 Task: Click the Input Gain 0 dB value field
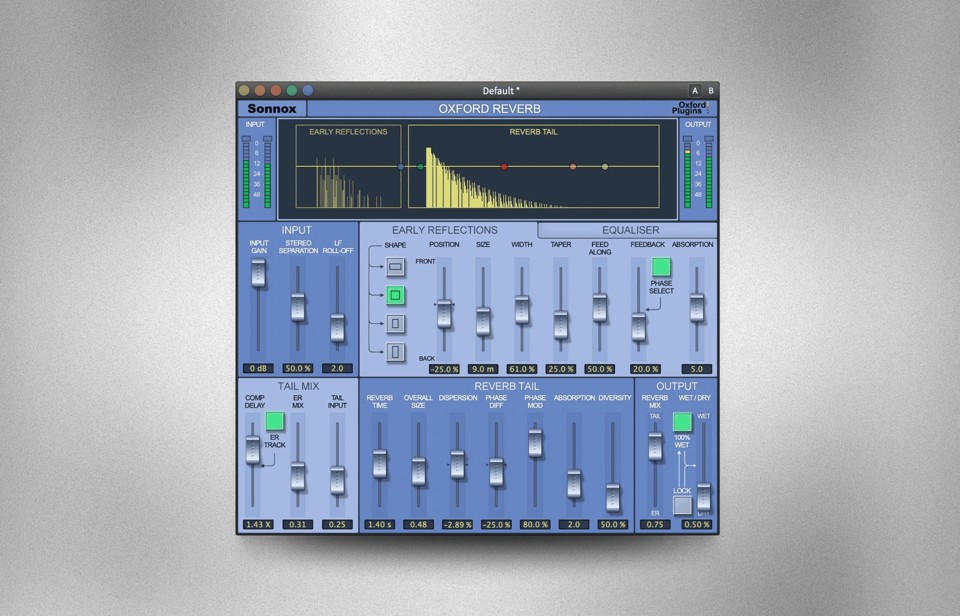tap(258, 369)
